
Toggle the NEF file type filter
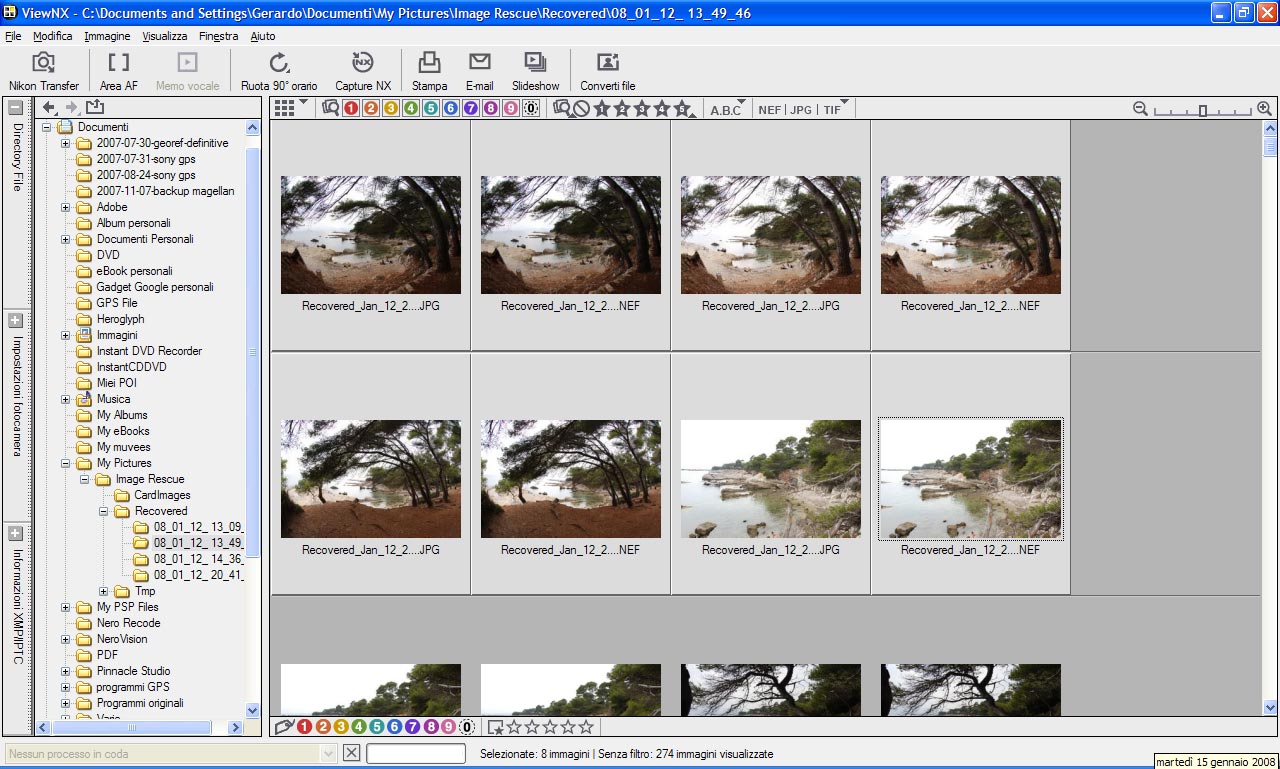coord(769,110)
